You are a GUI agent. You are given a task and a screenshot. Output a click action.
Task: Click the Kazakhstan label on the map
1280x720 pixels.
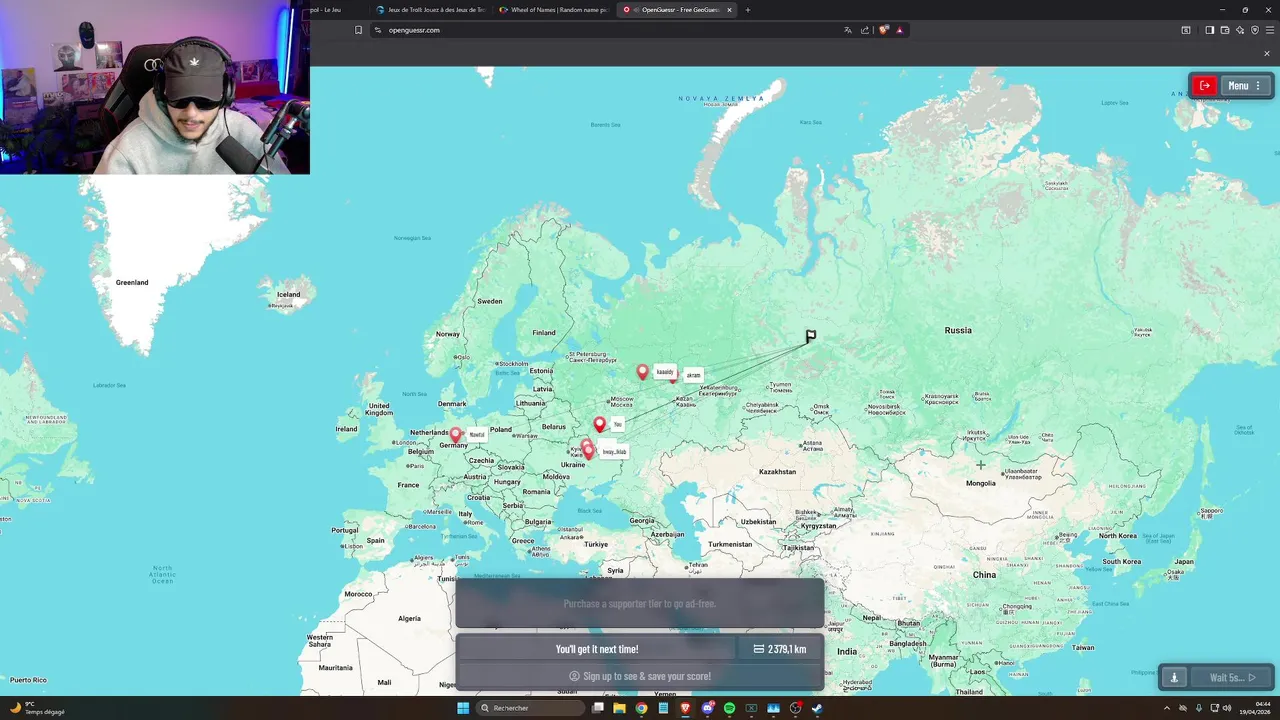tap(777, 471)
